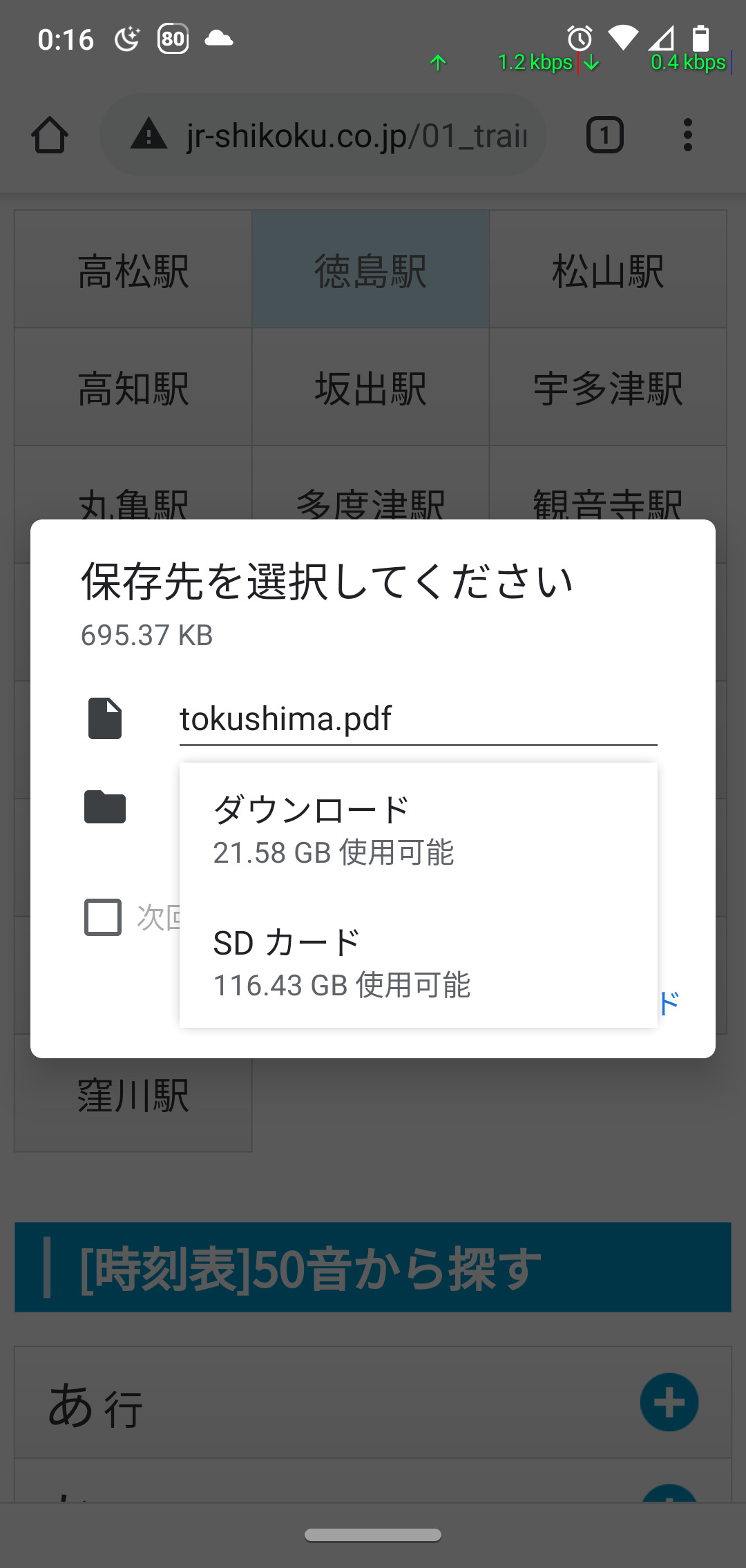Edit the tokushima.pdf filename field

[x=418, y=719]
